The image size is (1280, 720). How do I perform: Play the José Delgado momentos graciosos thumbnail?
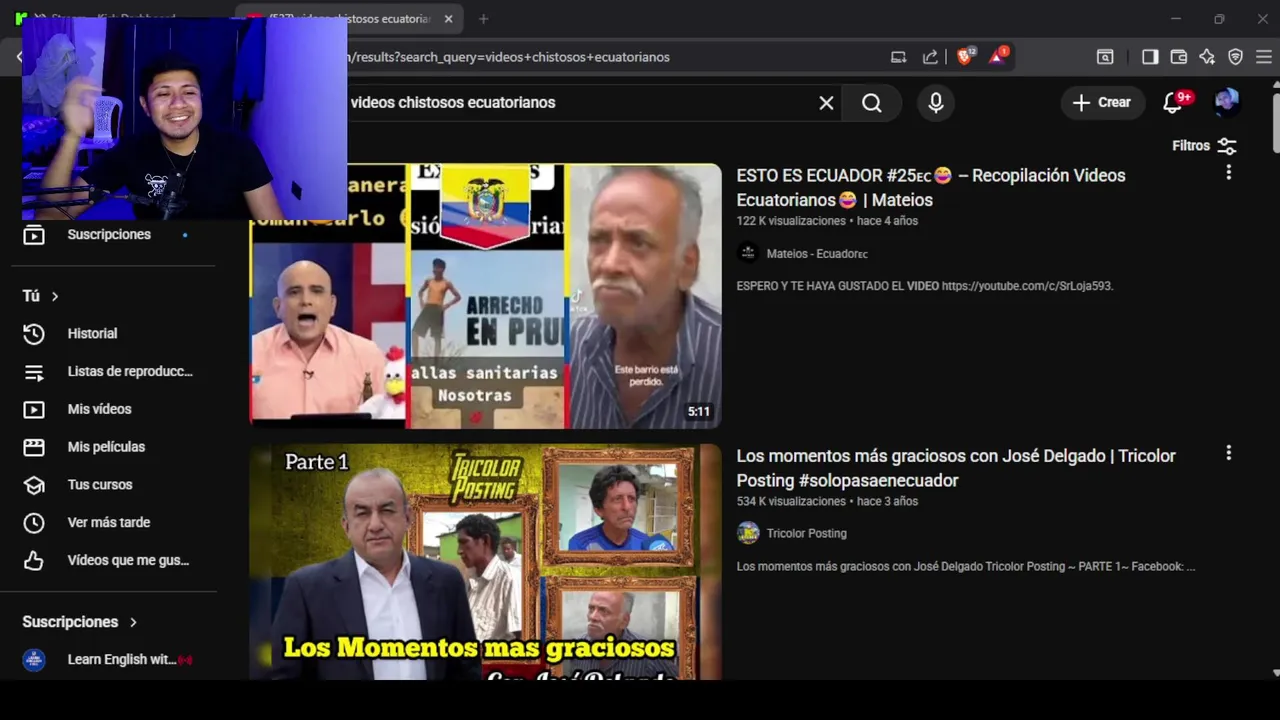[x=485, y=563]
